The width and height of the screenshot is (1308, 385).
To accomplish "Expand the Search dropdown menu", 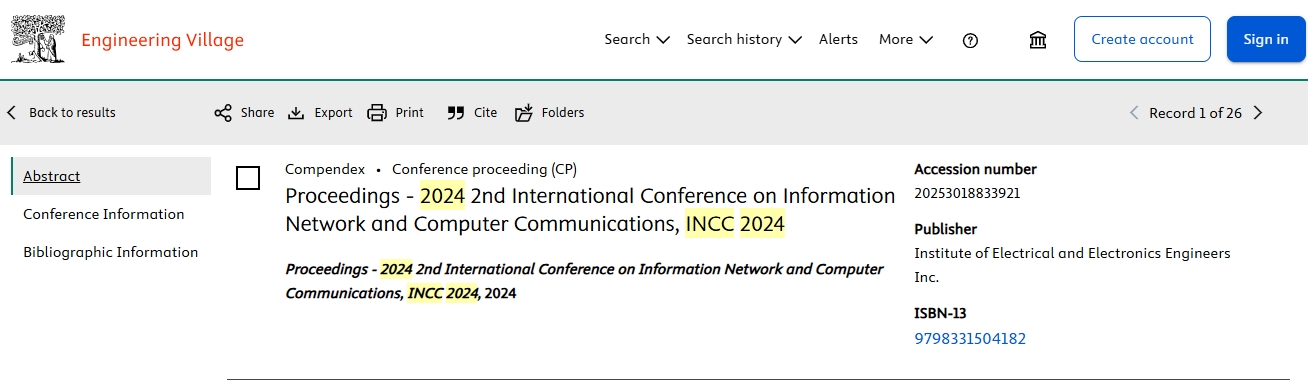I will click(x=637, y=40).
